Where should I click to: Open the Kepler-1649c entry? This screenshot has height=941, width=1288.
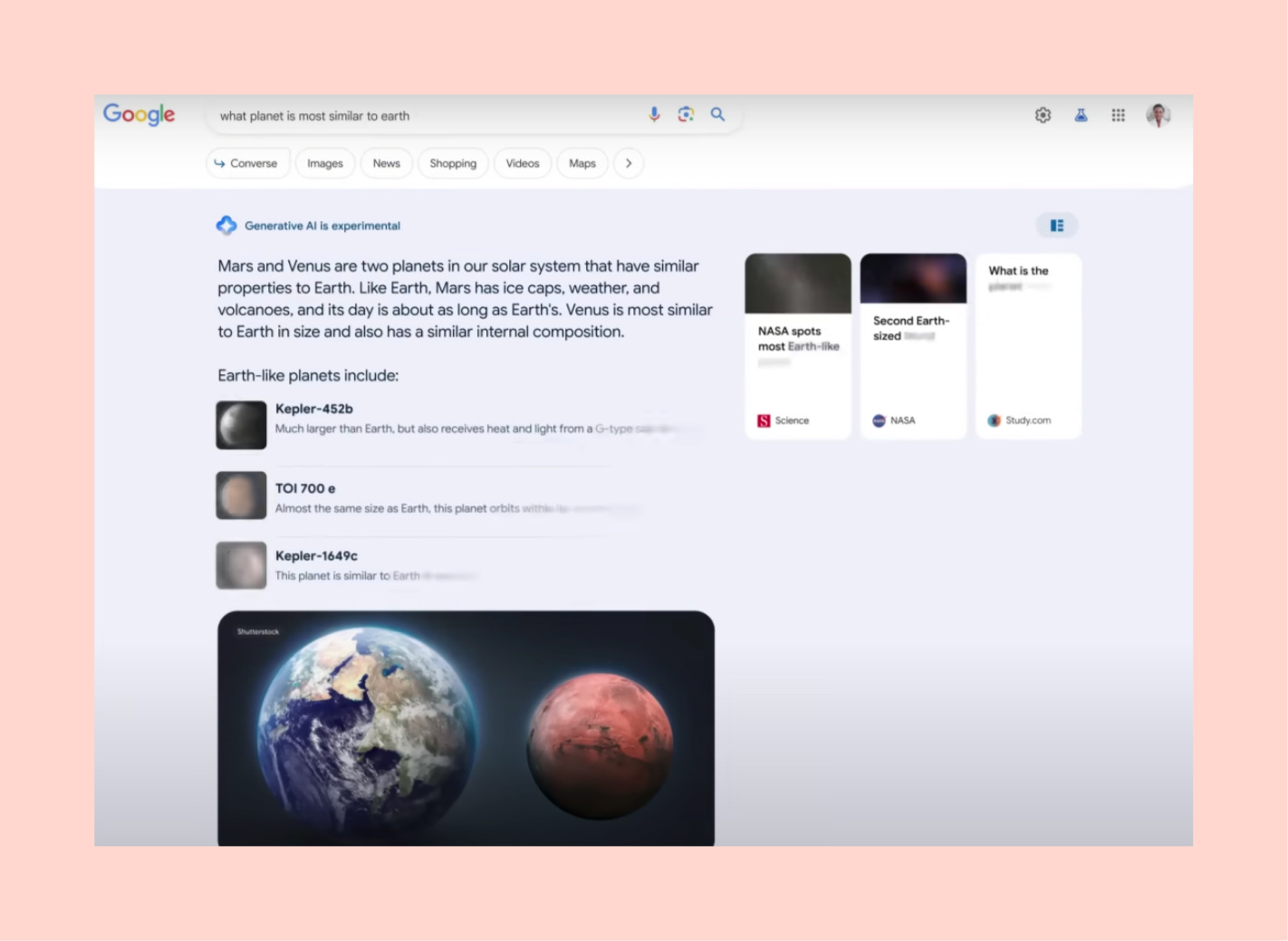tap(349, 565)
